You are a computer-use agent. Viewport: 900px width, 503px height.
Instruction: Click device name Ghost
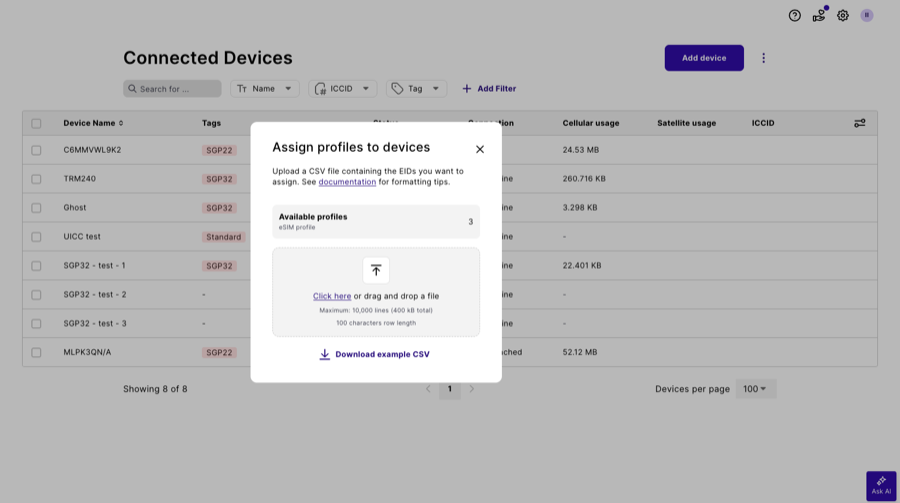pos(75,207)
